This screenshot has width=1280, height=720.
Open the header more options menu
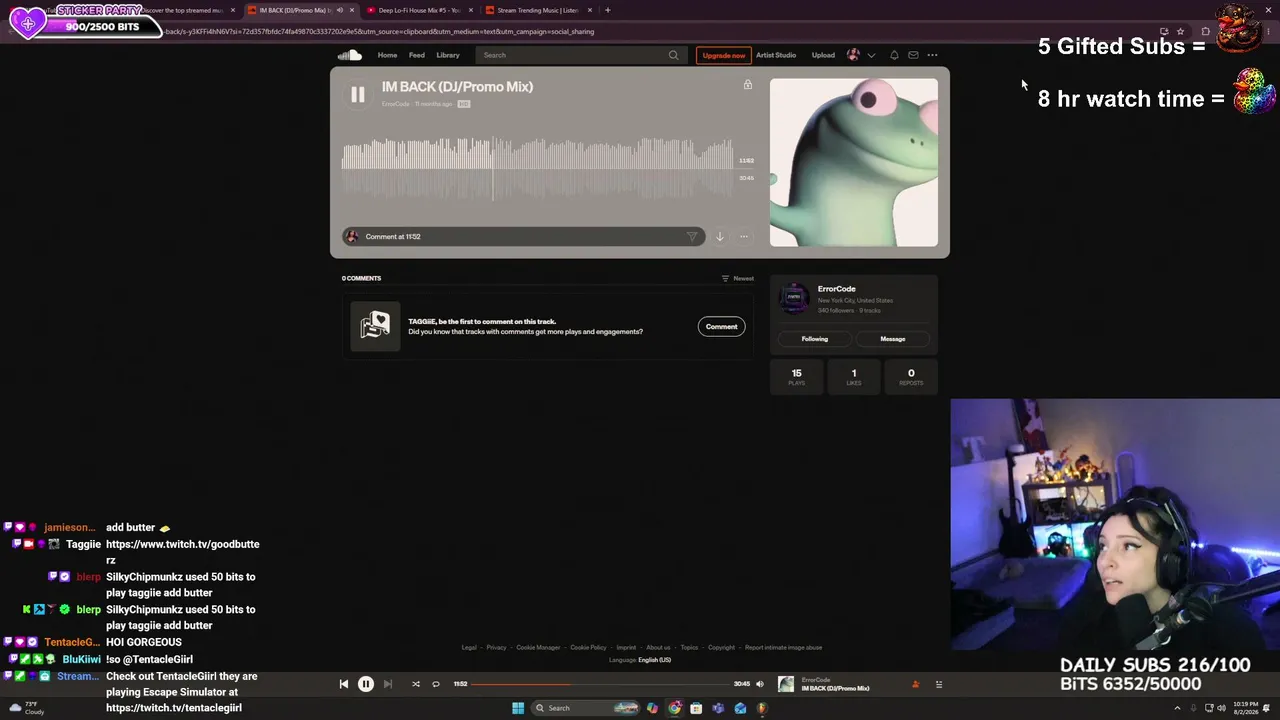pos(932,55)
